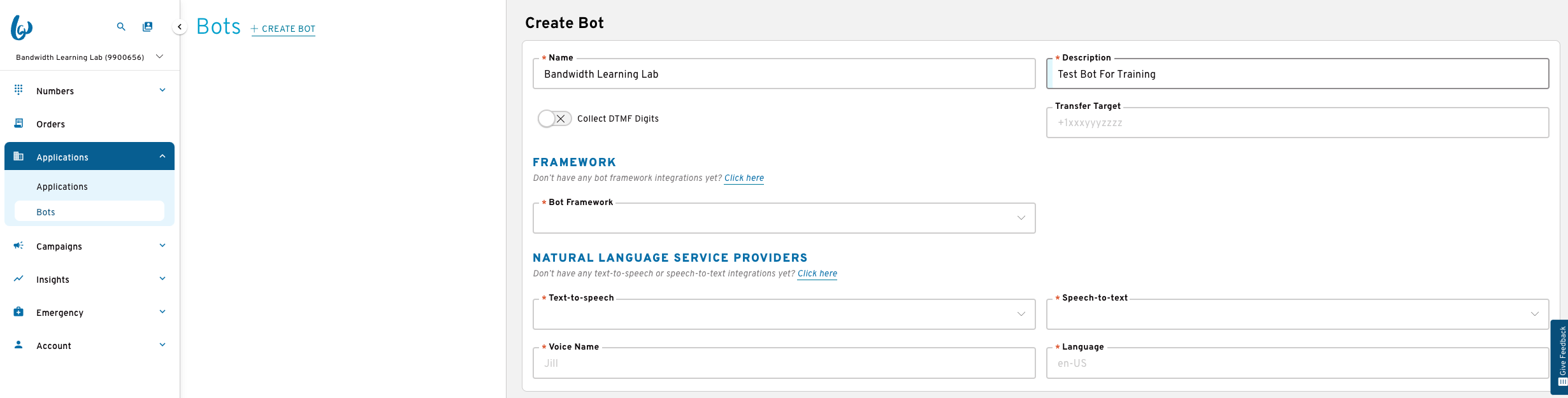Screen dimensions: 1568x398
Task: Click the Emergency medical kit icon
Action: click(18, 311)
